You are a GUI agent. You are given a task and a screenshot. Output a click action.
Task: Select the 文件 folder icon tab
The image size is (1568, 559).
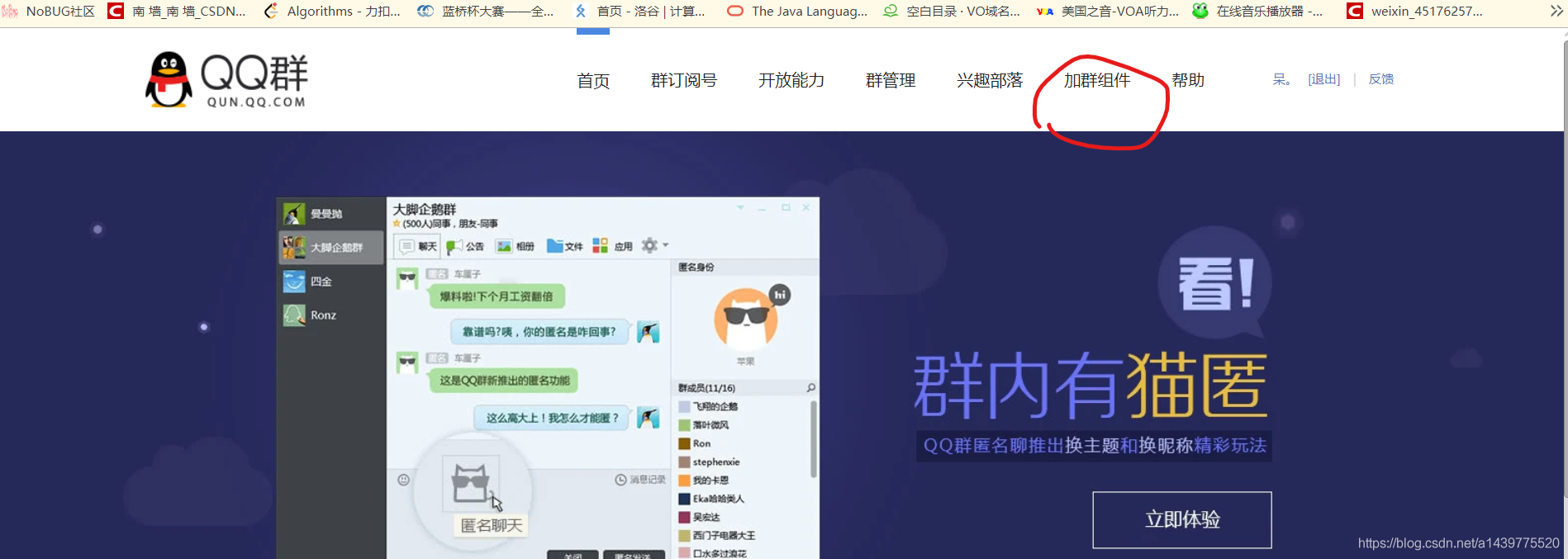point(565,246)
